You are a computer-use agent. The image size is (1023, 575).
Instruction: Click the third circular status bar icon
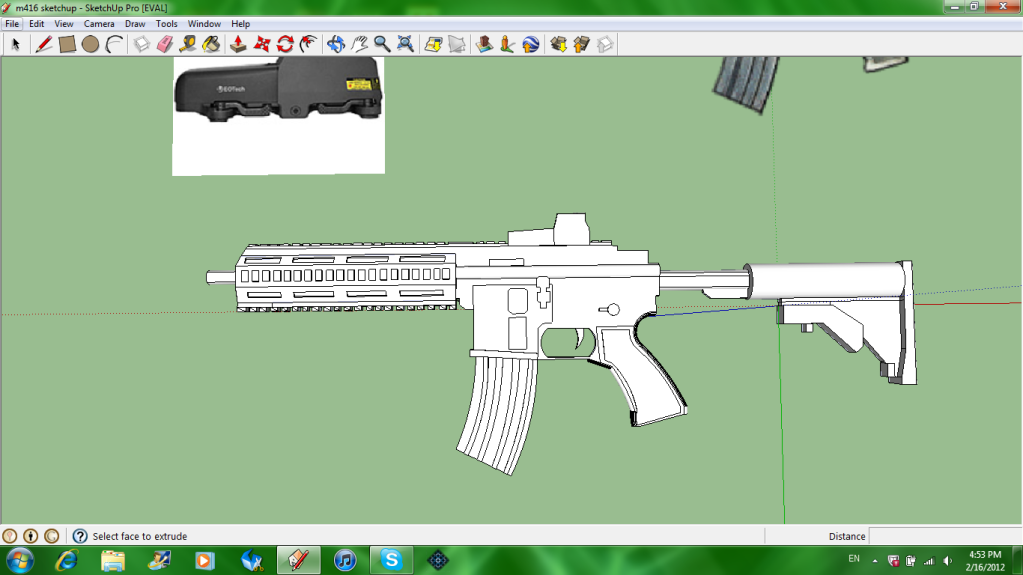click(x=52, y=536)
